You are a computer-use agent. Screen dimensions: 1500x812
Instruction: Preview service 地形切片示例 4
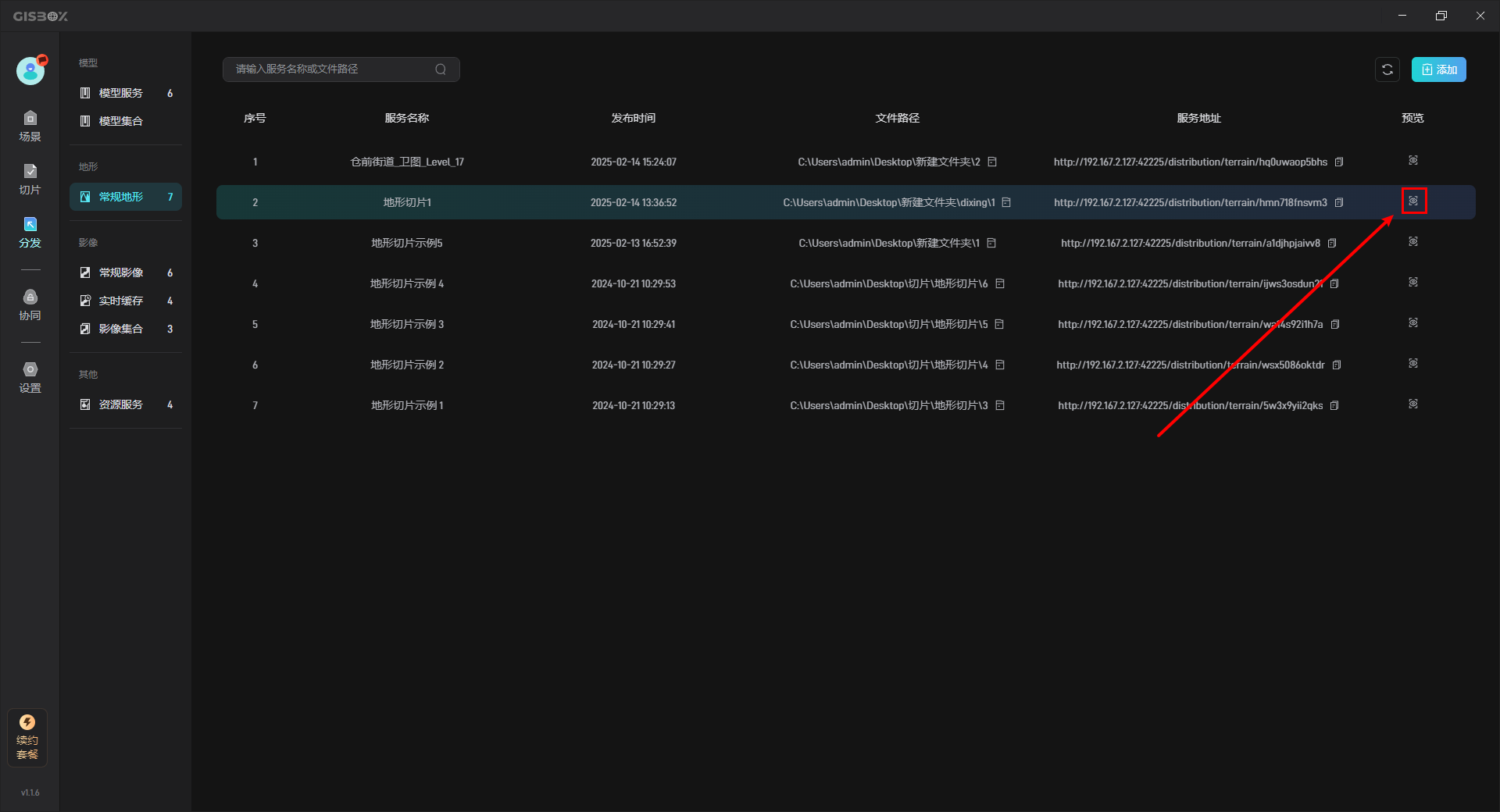click(1413, 282)
